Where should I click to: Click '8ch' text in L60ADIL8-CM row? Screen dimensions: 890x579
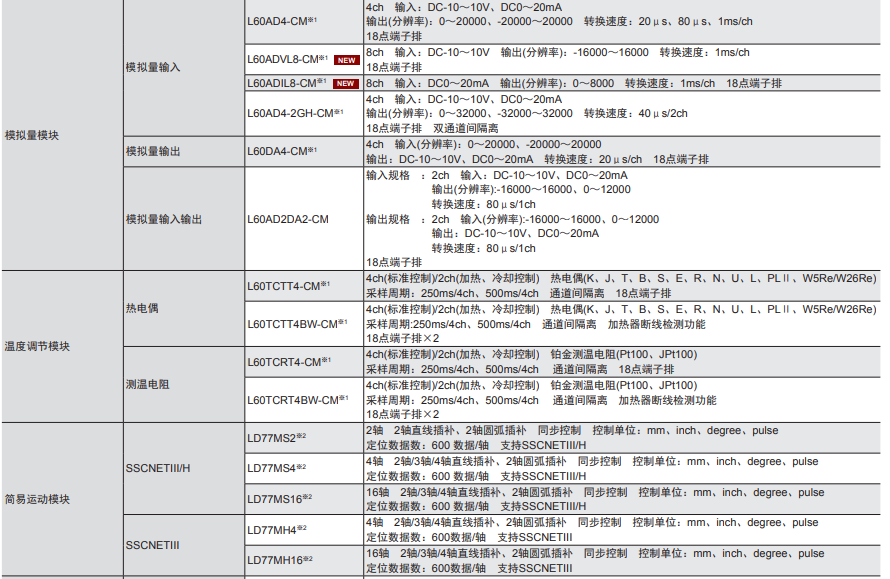pos(375,83)
